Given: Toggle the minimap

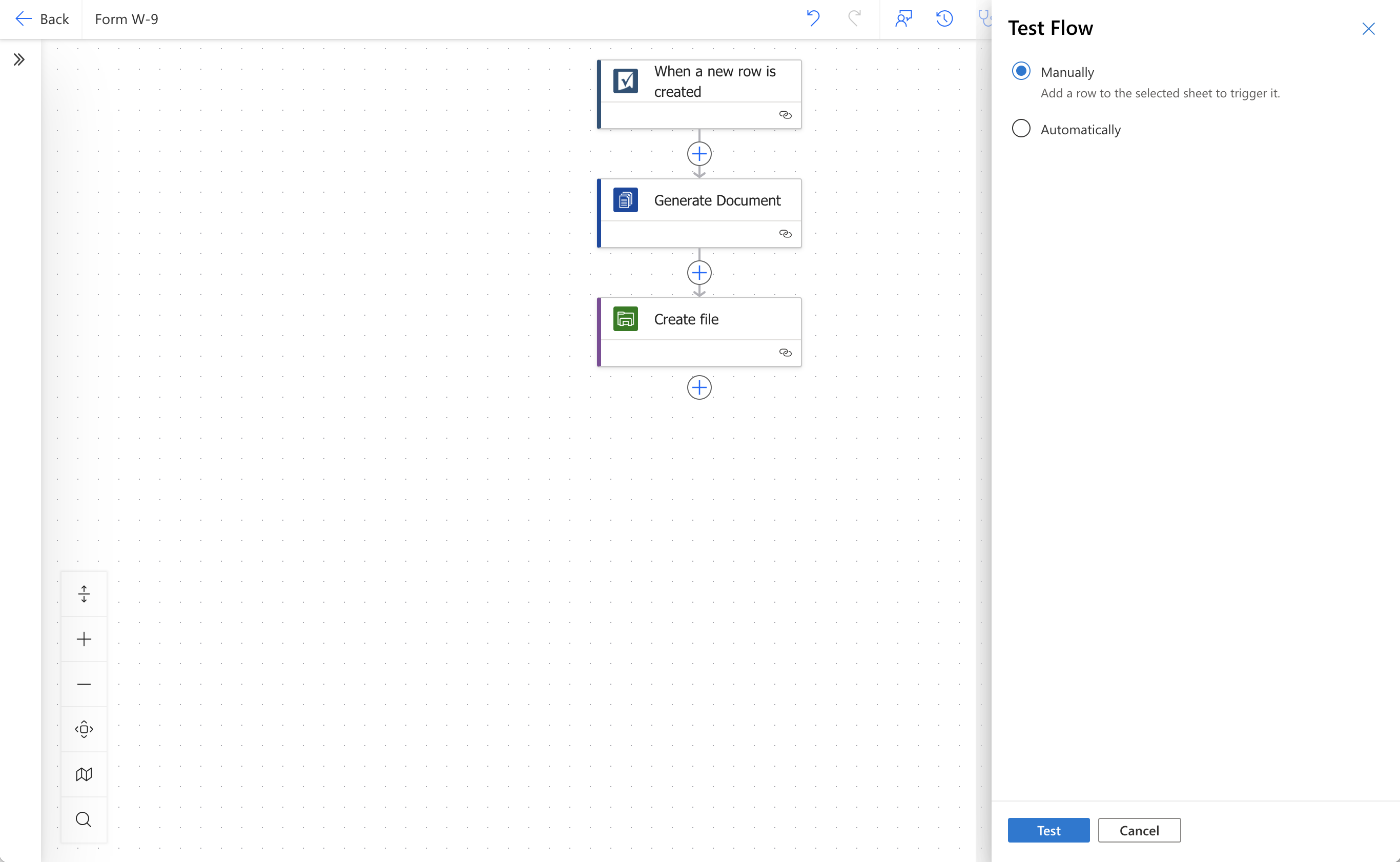Looking at the screenshot, I should tap(84, 774).
